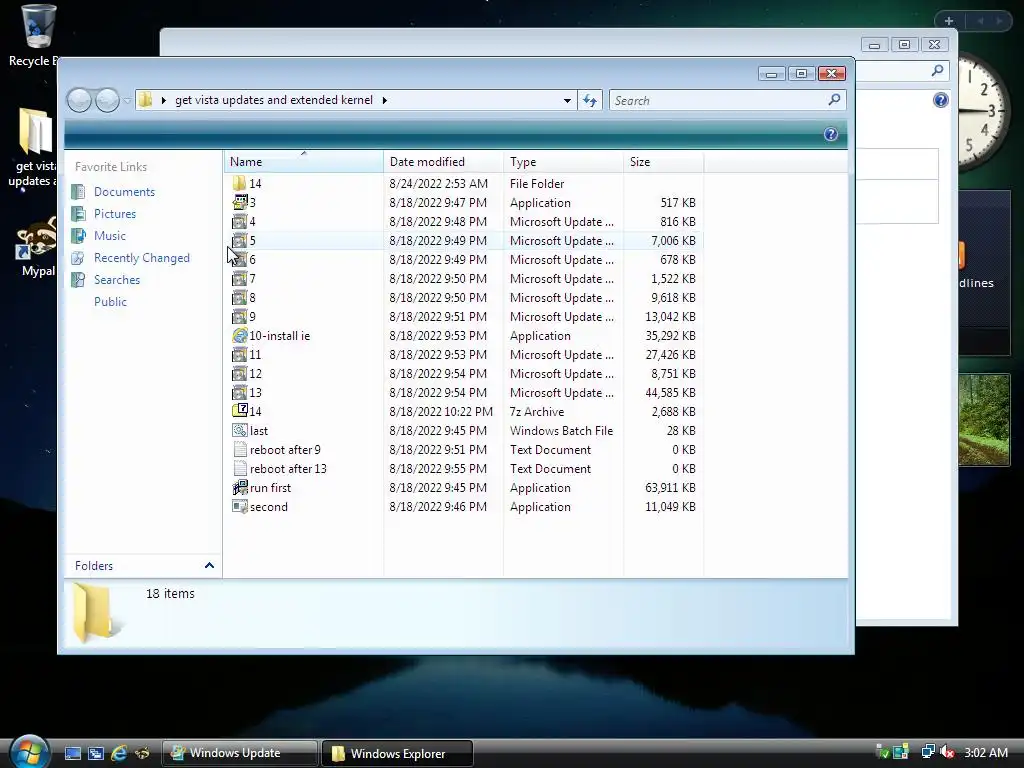Open breadcrumb arrow before folder name
This screenshot has width=1024, height=768.
(163, 100)
